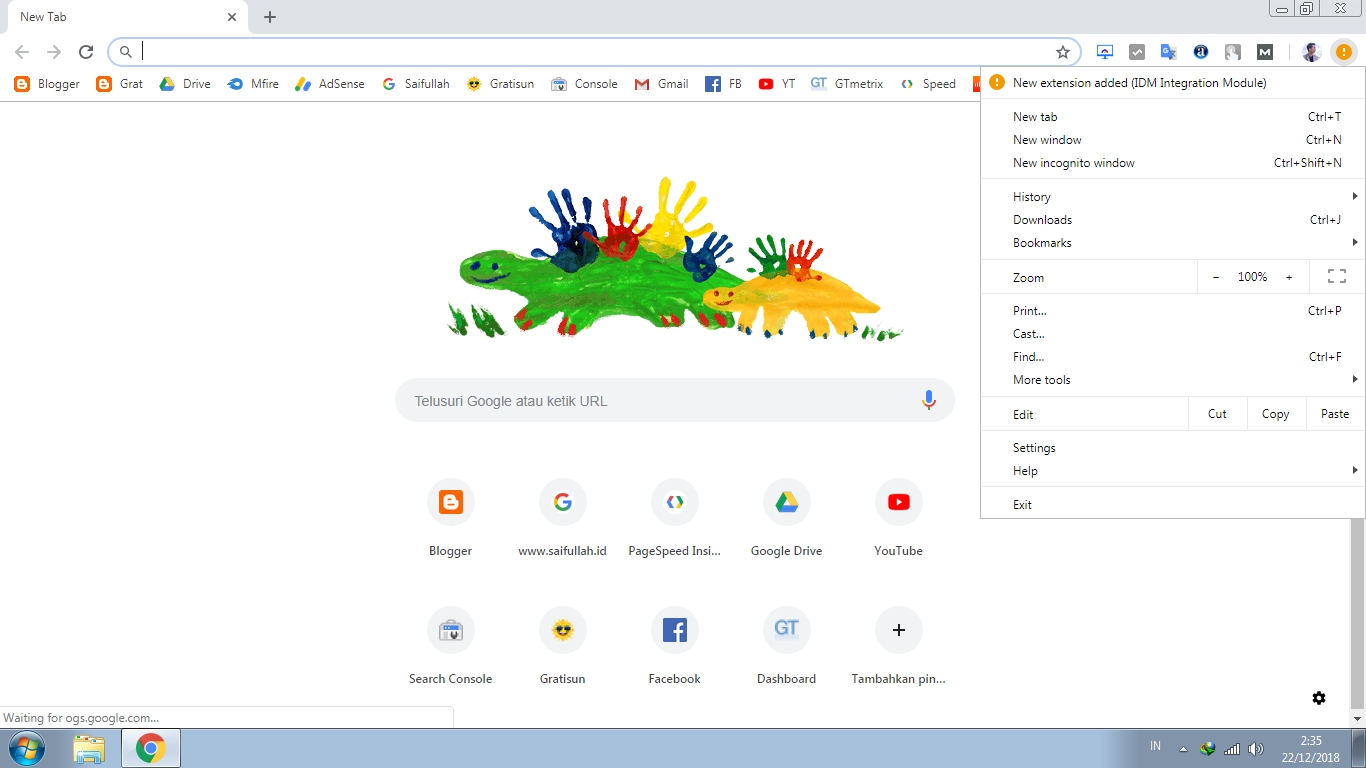Click the volume icon in the system tray
1366x768 pixels.
pyautogui.click(x=1256, y=748)
